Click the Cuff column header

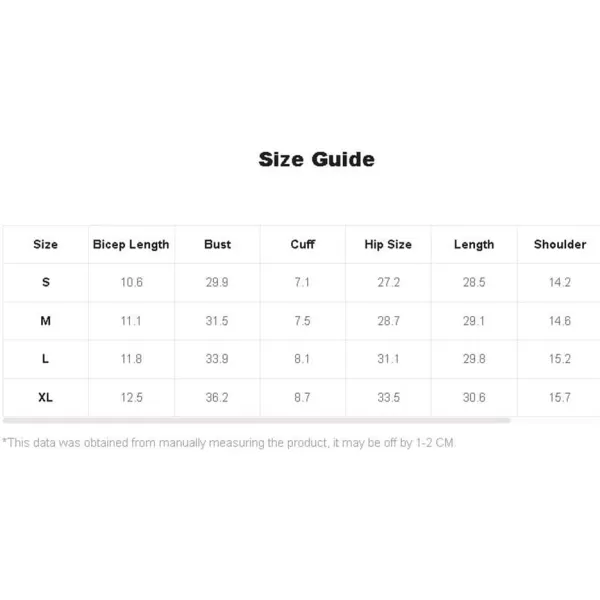tap(303, 244)
